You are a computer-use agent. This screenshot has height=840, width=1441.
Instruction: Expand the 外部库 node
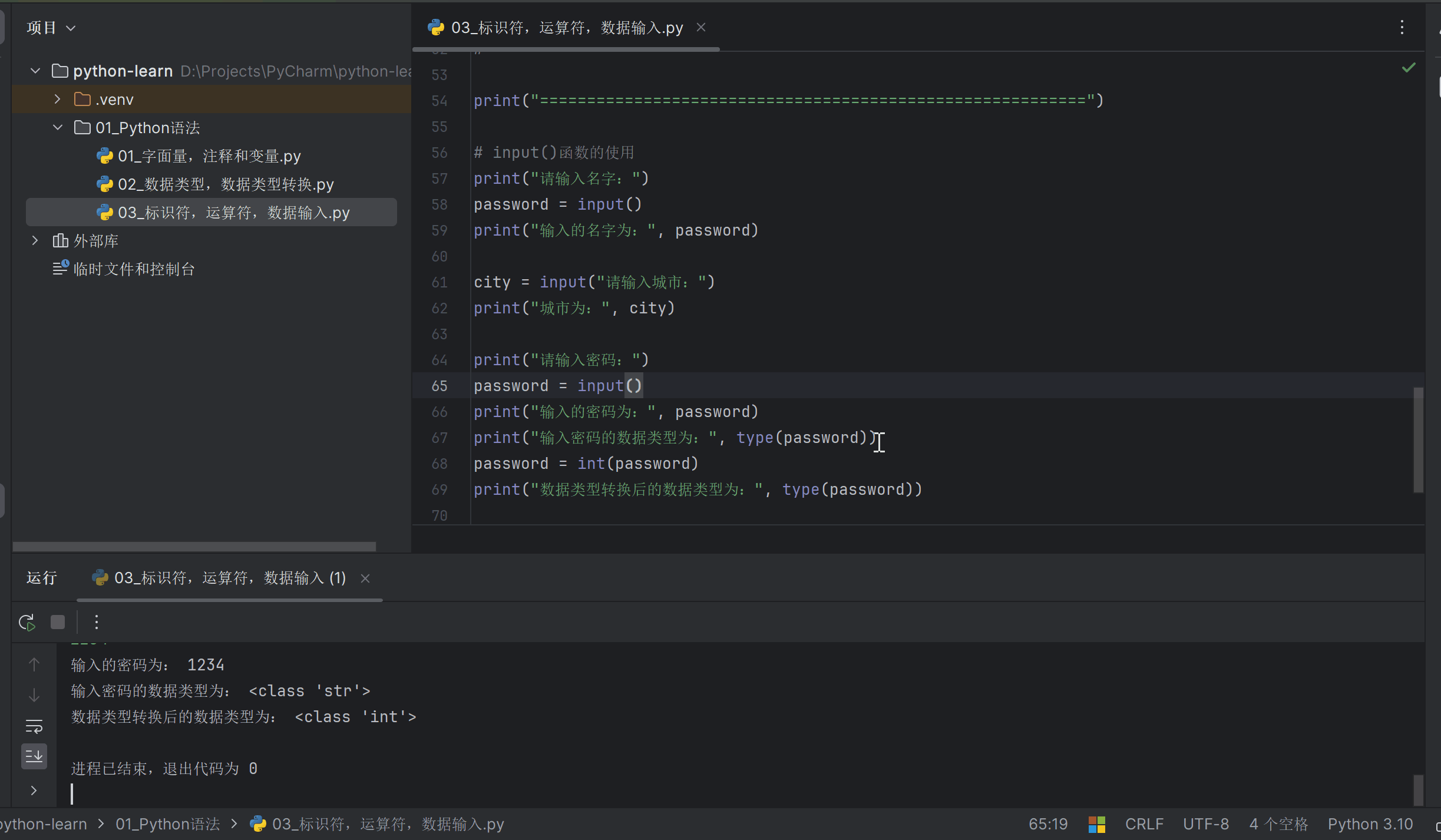(x=35, y=241)
